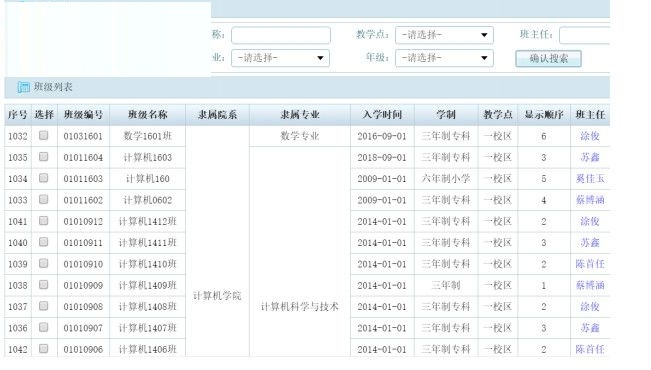Enable the checkbox in row 1040
Viewport: 651px width, 370px height.
[44, 242]
